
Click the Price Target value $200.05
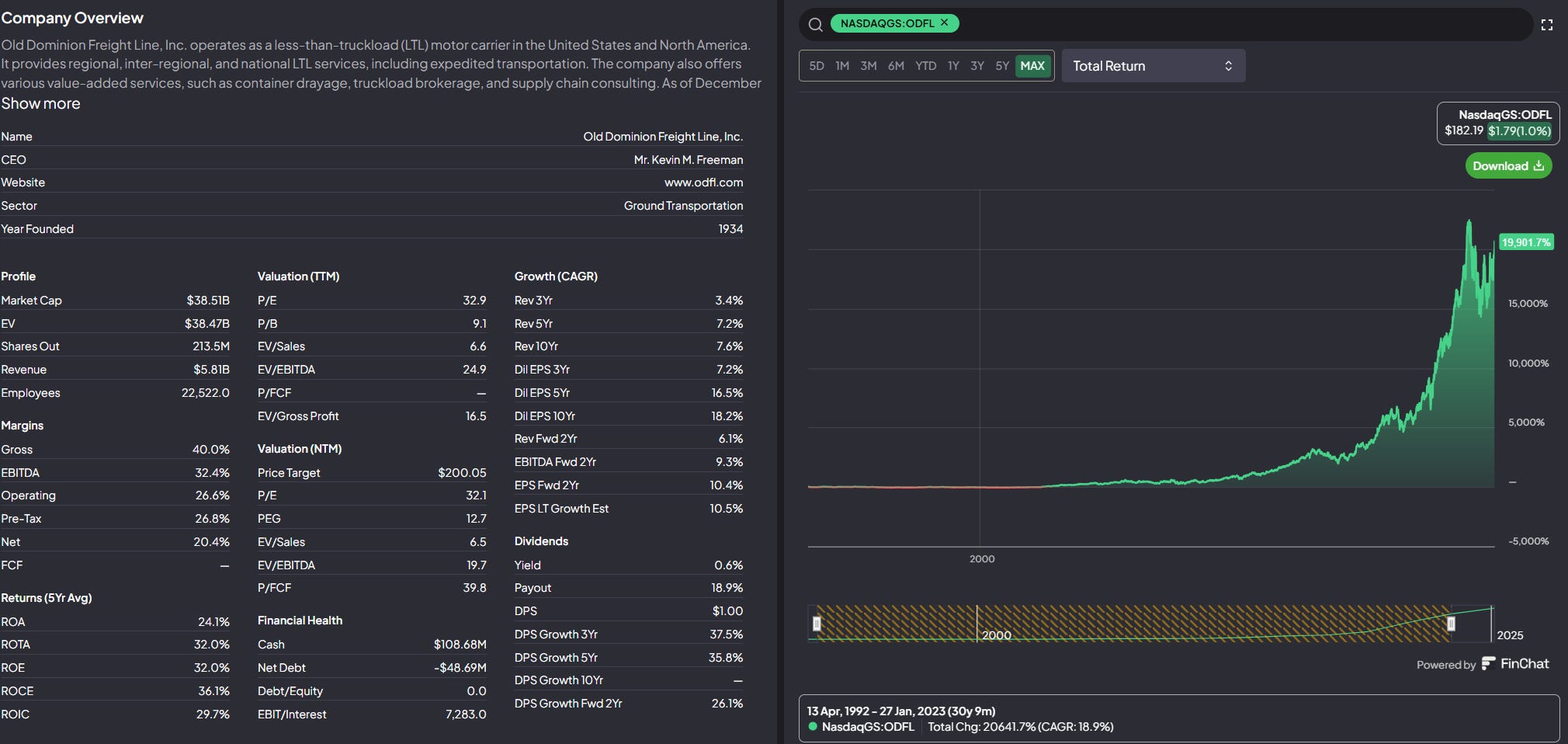click(462, 473)
